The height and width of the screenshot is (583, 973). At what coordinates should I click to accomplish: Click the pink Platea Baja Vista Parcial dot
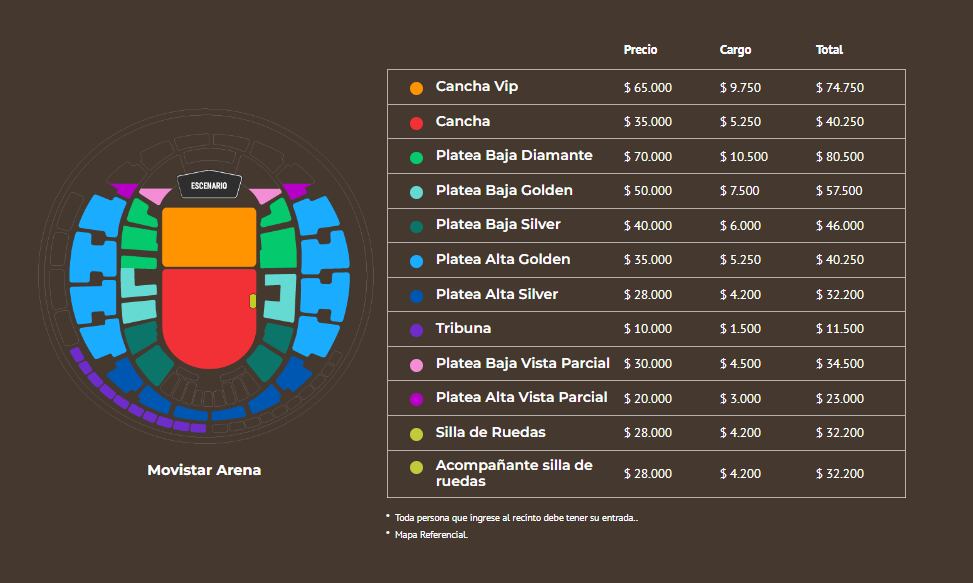coord(416,365)
